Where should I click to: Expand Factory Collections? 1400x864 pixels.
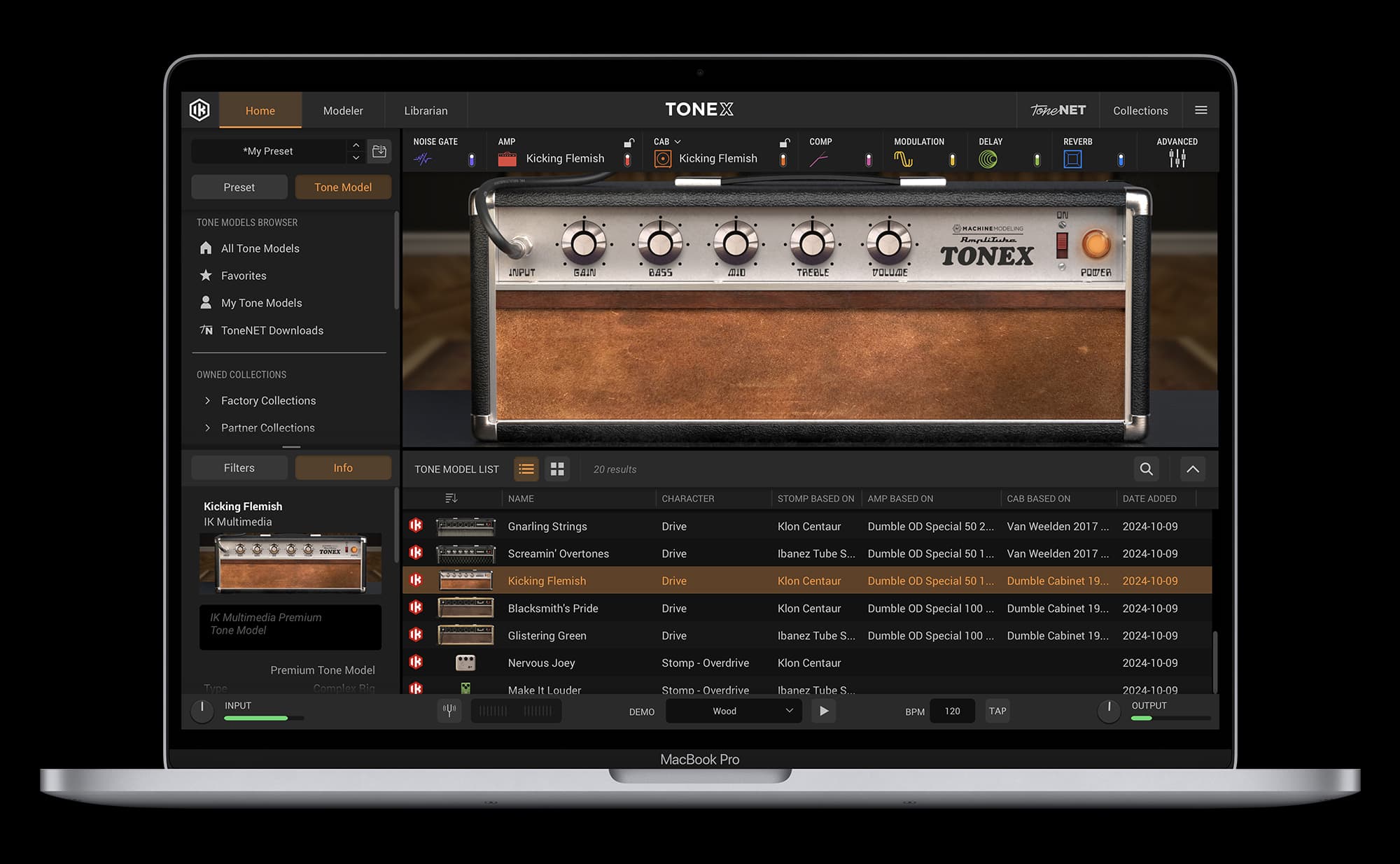[208, 400]
